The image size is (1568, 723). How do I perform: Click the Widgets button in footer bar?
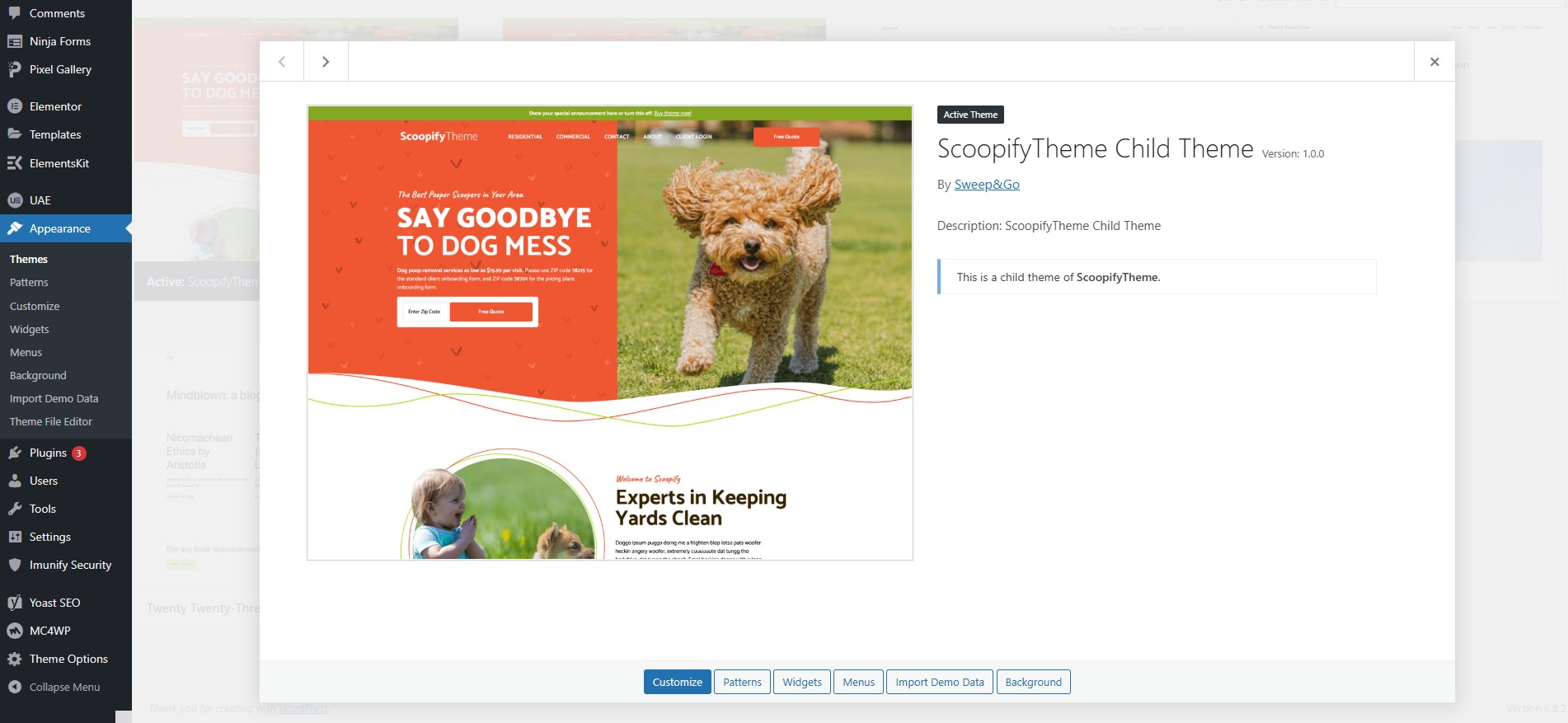coord(802,682)
